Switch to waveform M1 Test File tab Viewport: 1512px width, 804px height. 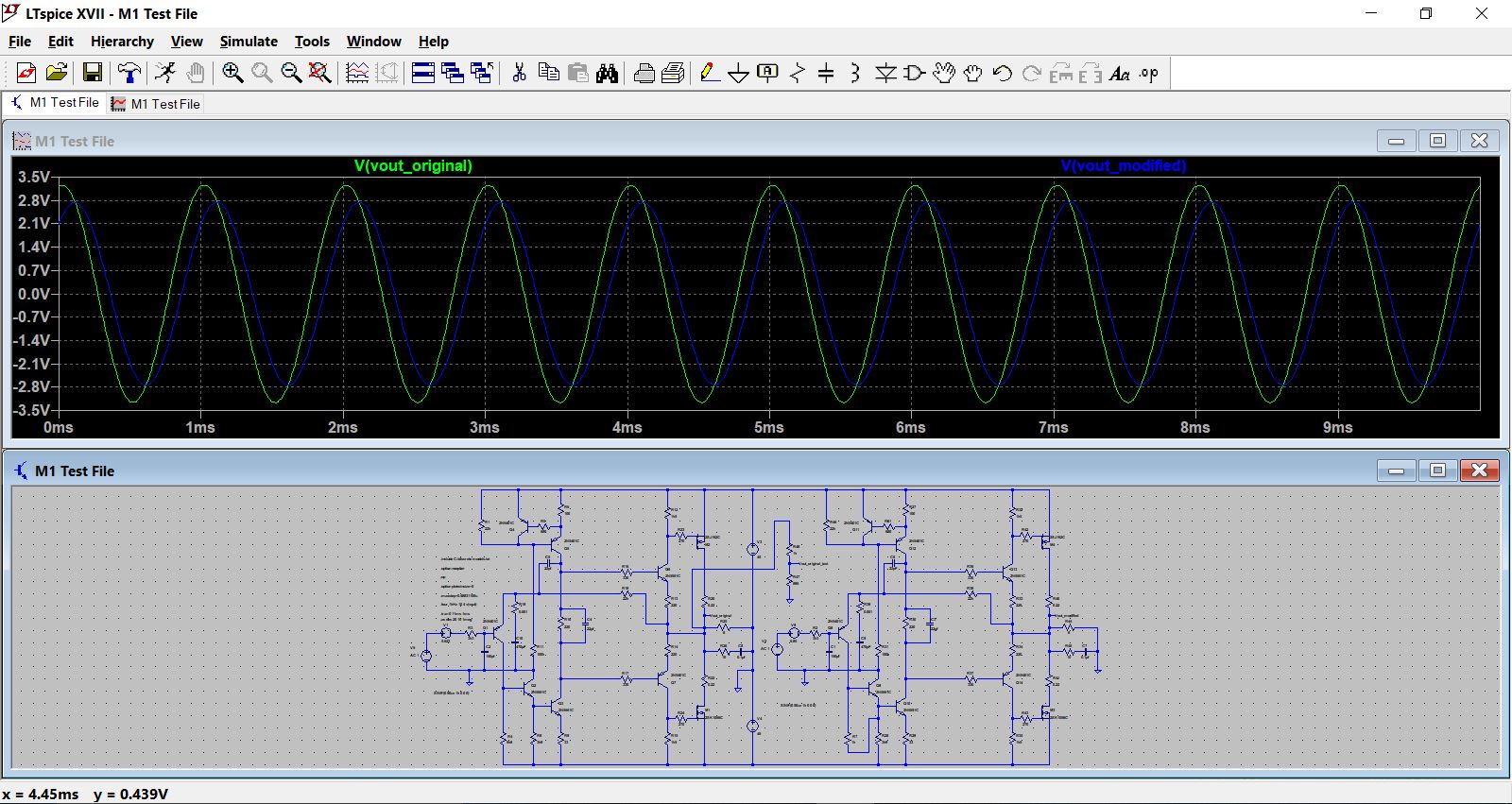click(x=156, y=104)
